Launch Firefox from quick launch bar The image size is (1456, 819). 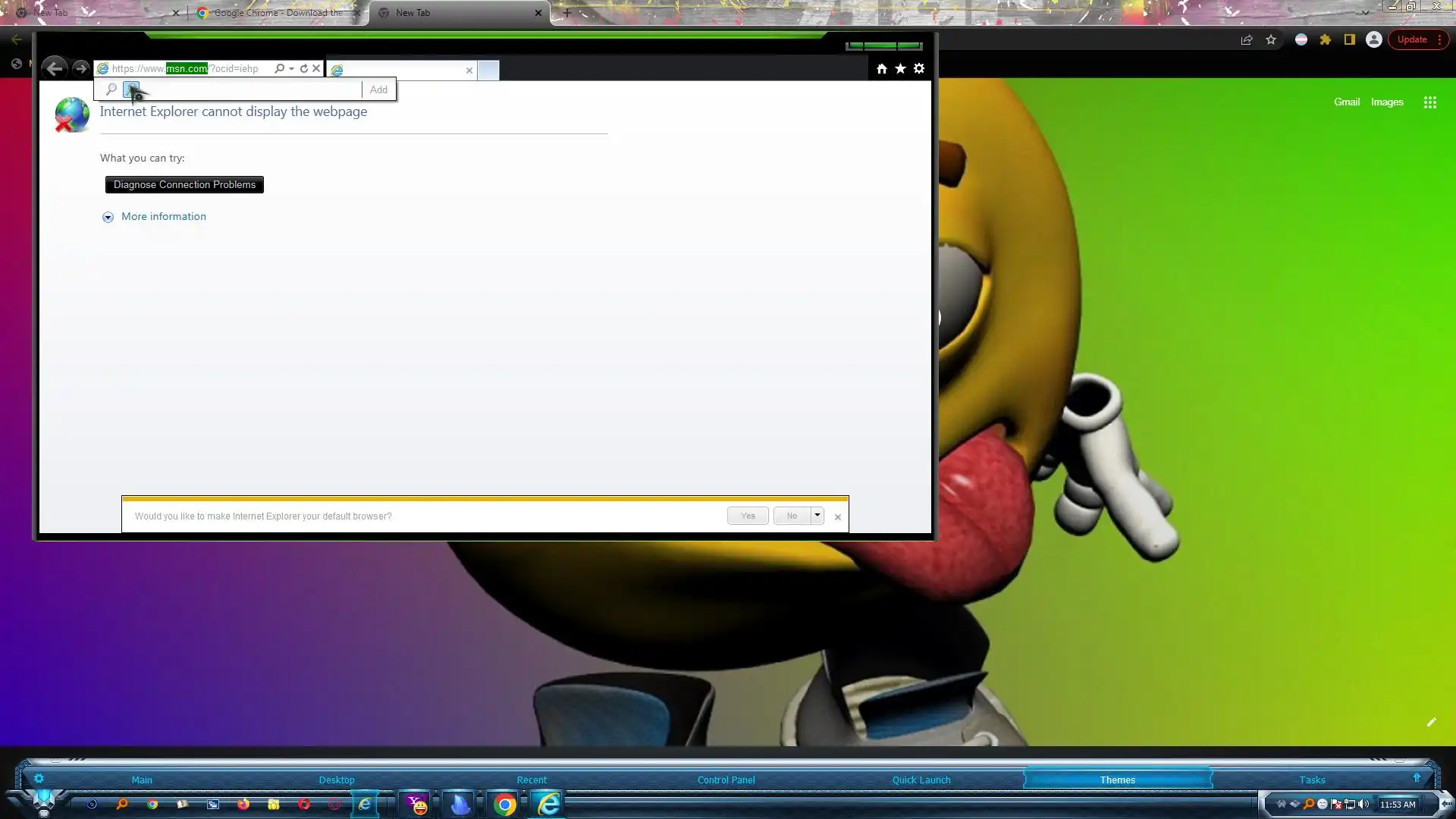tap(243, 804)
